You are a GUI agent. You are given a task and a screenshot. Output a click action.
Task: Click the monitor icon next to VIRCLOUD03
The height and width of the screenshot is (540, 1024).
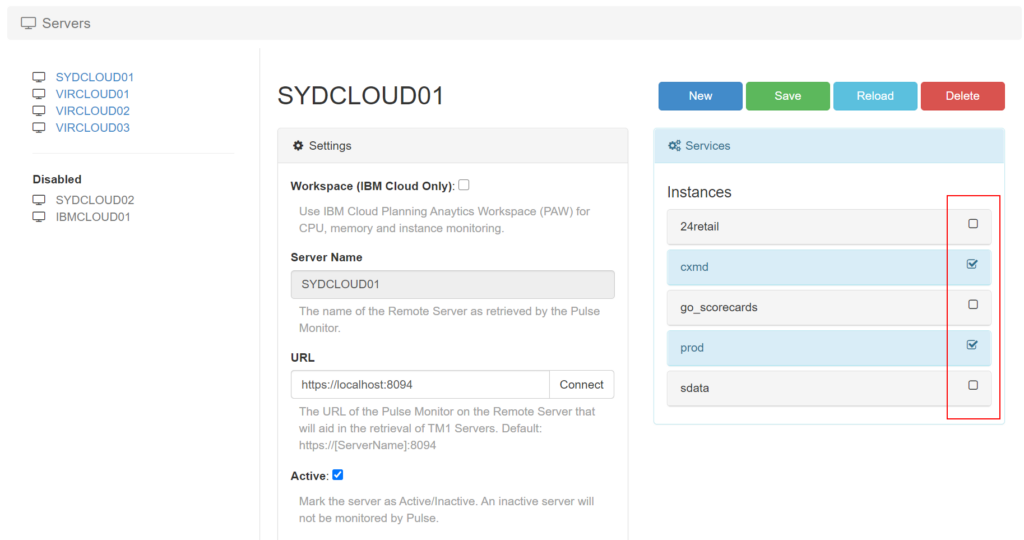[39, 128]
